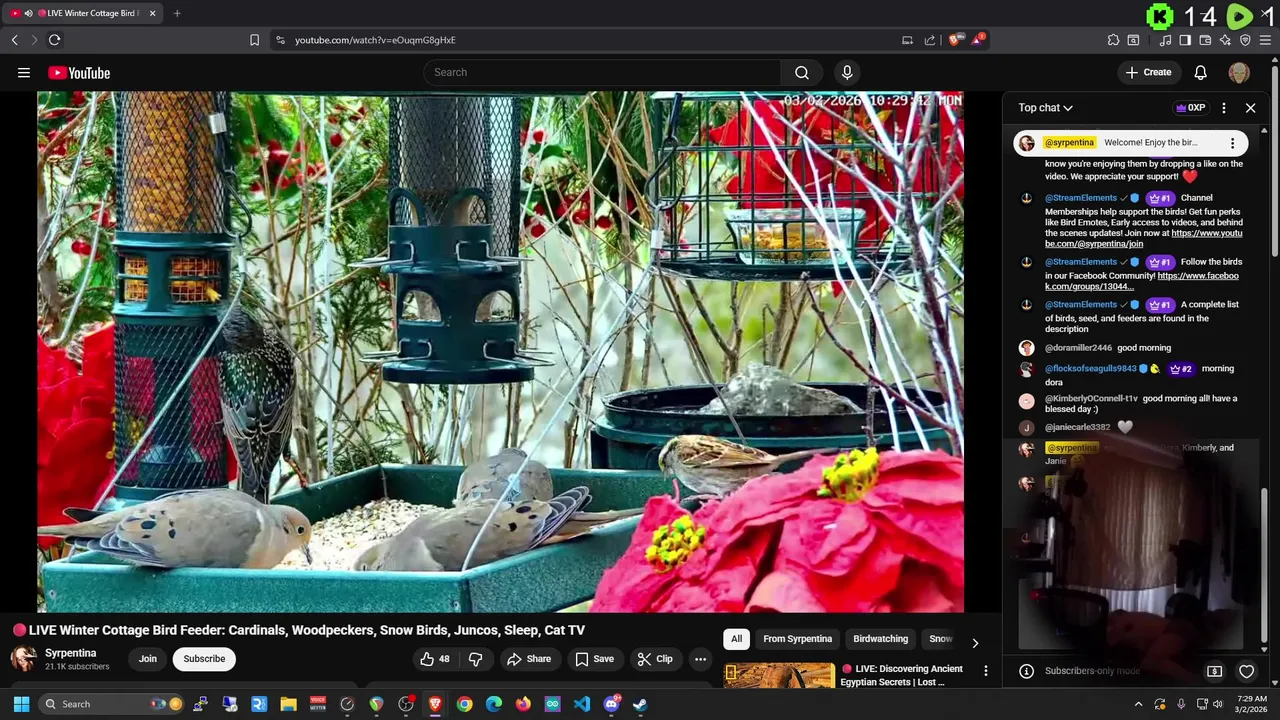This screenshot has height=720, width=1280.
Task: Open the account avatar menu
Action: pyautogui.click(x=1239, y=73)
